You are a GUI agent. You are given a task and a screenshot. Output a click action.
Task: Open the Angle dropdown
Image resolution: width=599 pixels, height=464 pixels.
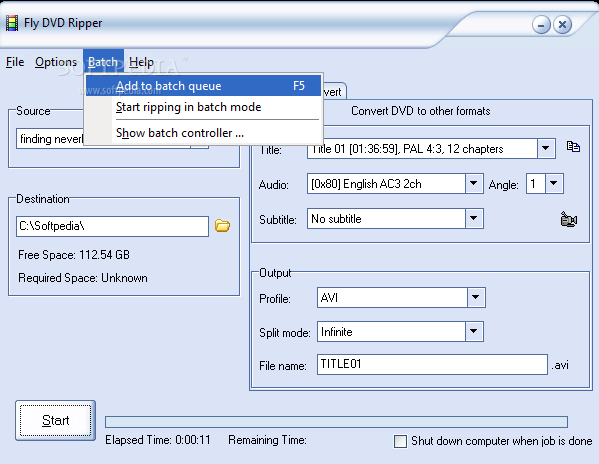point(554,184)
